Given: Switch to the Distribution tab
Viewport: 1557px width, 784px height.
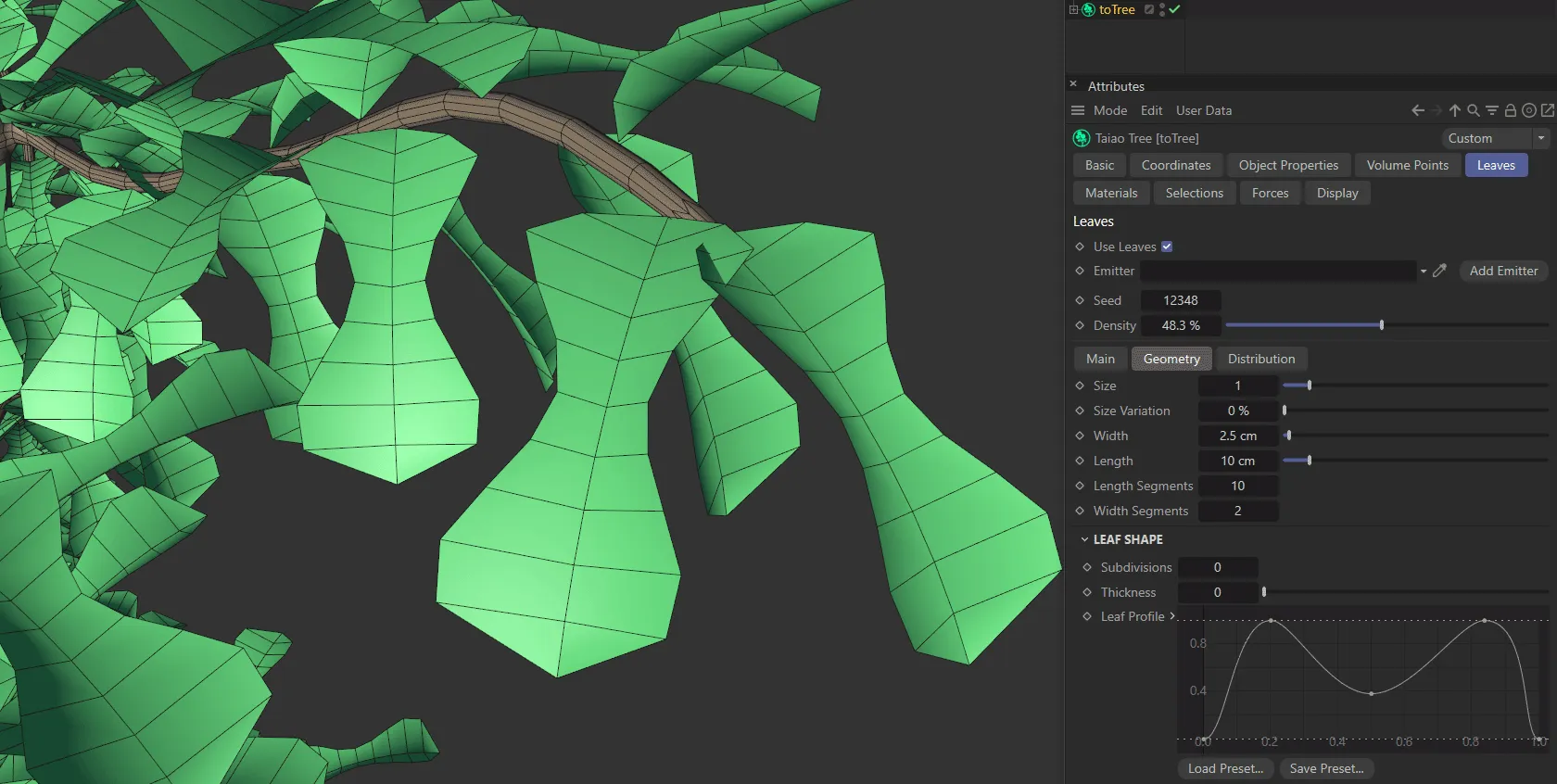Looking at the screenshot, I should (x=1260, y=359).
